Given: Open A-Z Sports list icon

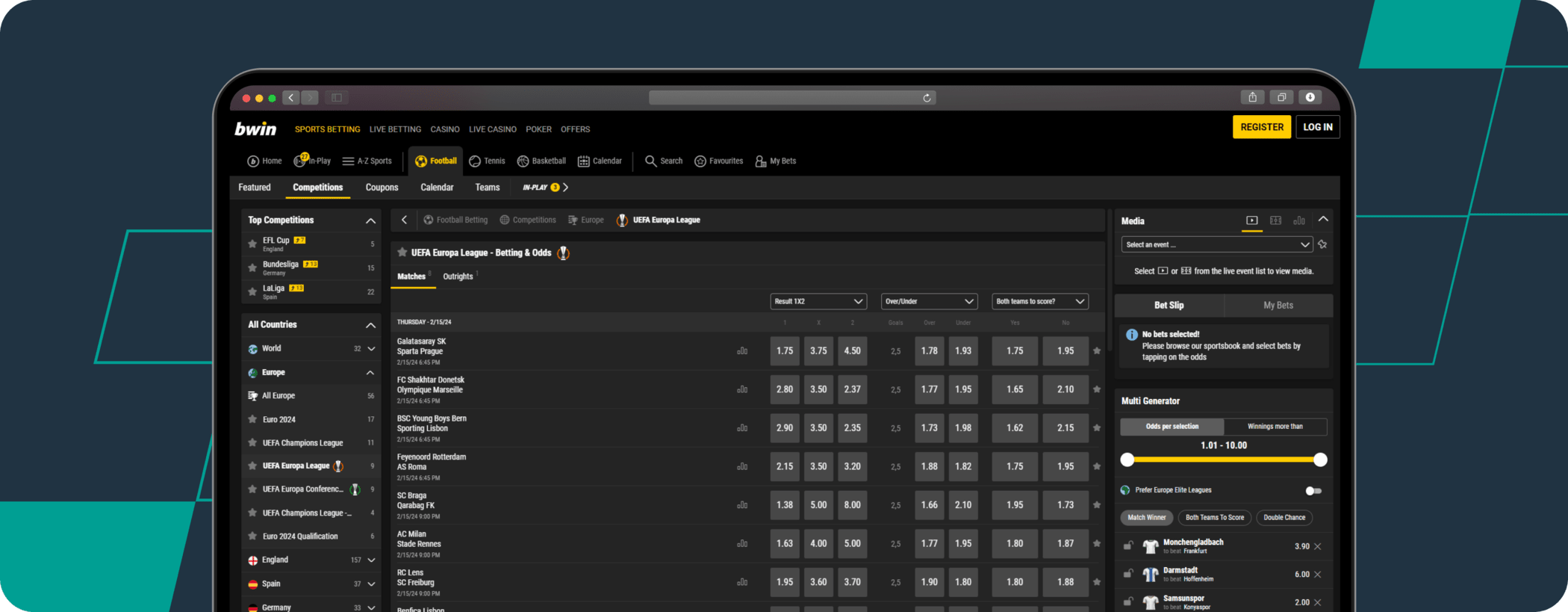Looking at the screenshot, I should (x=348, y=161).
